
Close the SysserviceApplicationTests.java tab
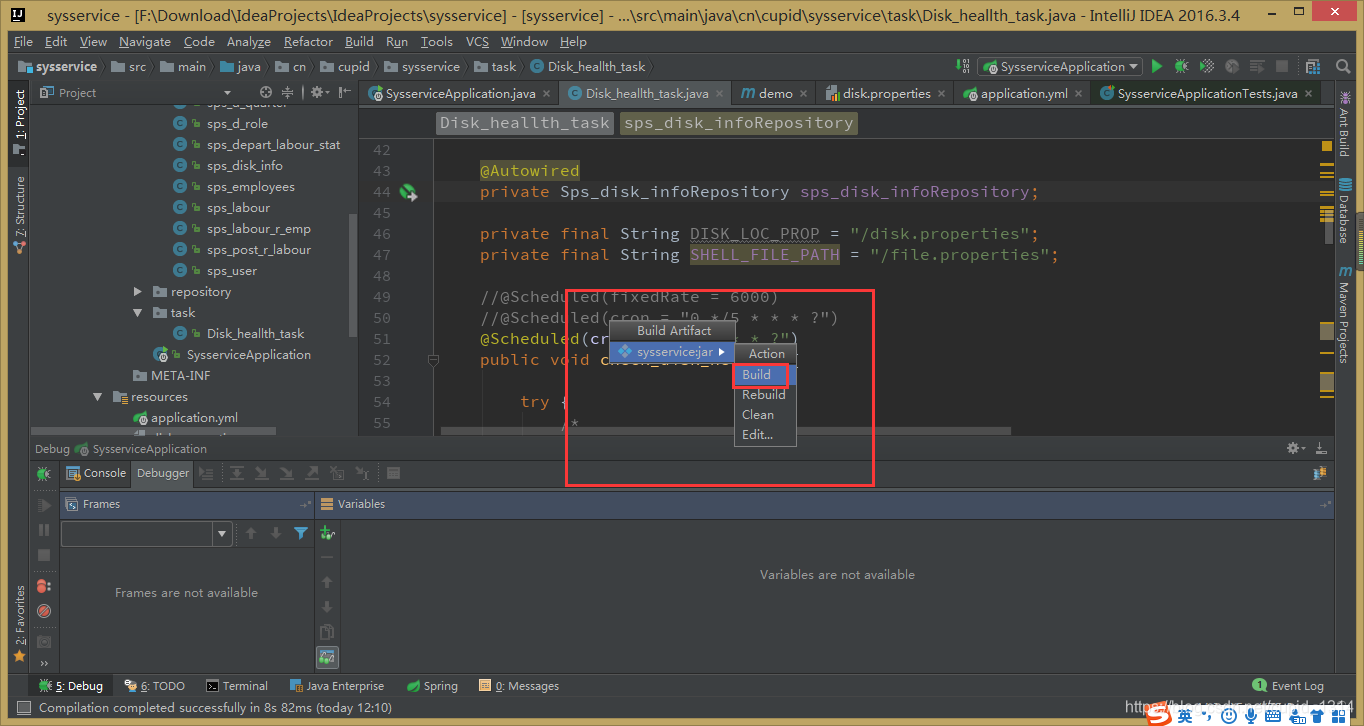pos(1309,94)
